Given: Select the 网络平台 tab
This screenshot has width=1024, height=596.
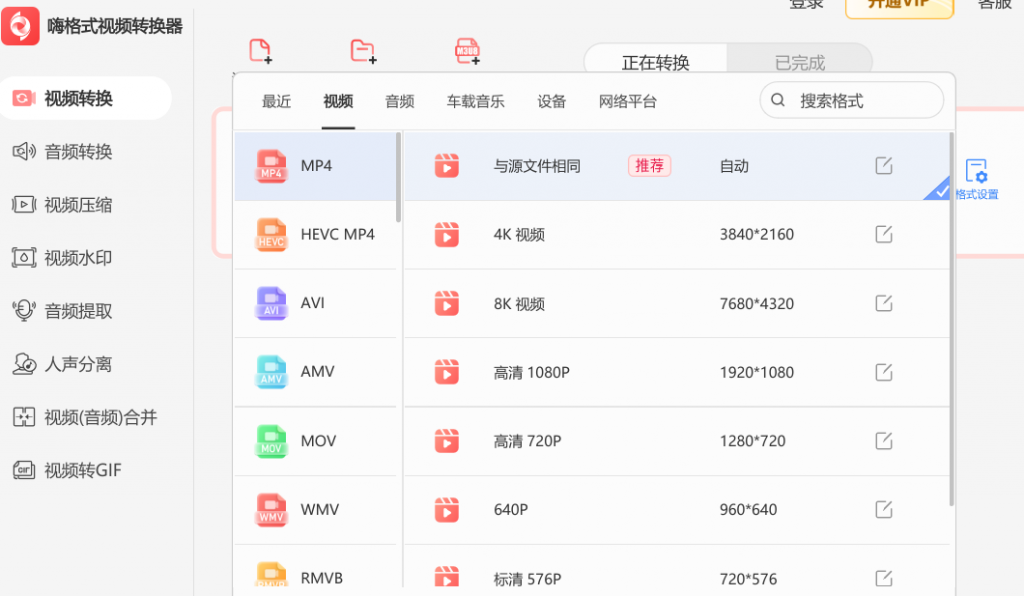Looking at the screenshot, I should (627, 101).
